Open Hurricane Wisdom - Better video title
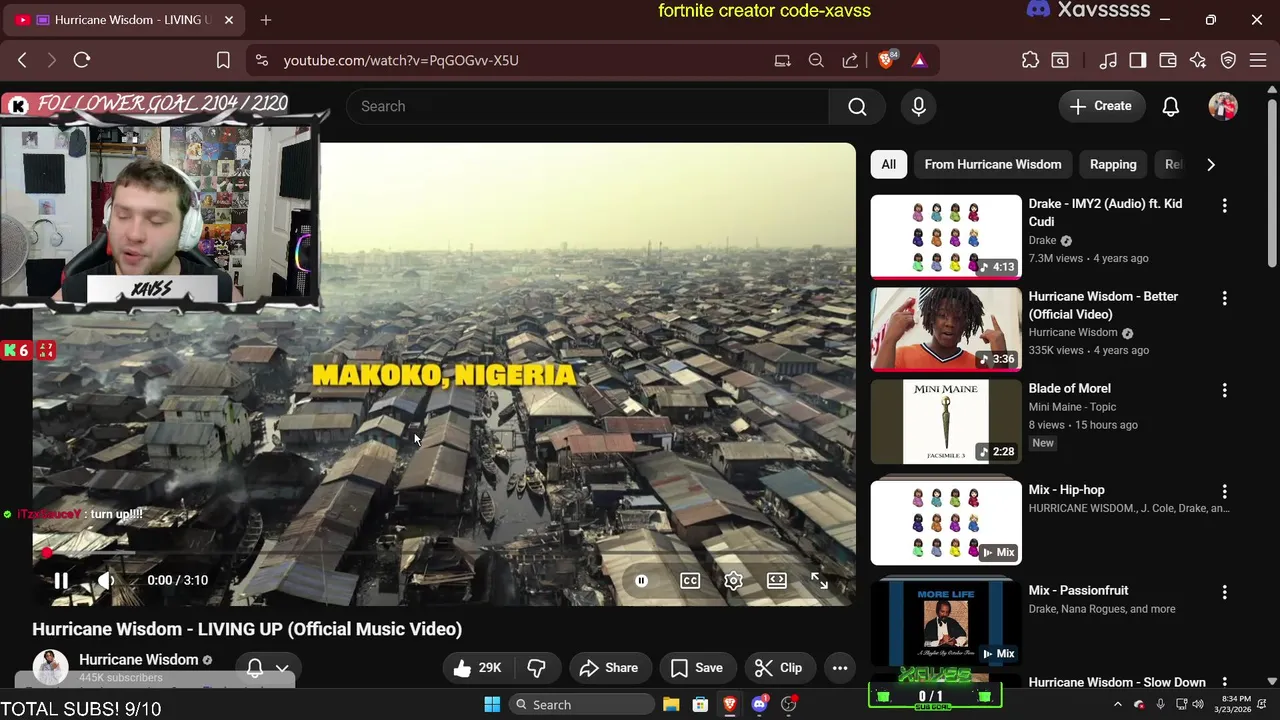The width and height of the screenshot is (1280, 720). pos(1103,305)
